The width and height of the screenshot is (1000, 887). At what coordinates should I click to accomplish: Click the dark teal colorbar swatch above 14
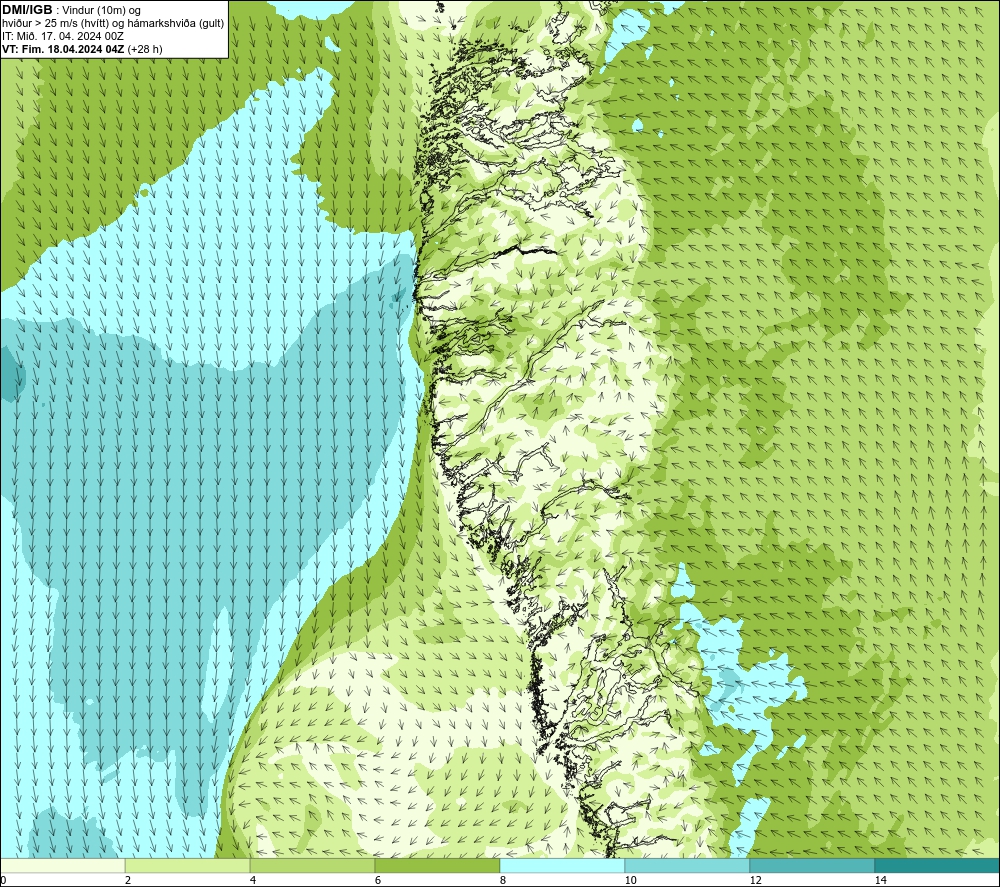pos(938,865)
